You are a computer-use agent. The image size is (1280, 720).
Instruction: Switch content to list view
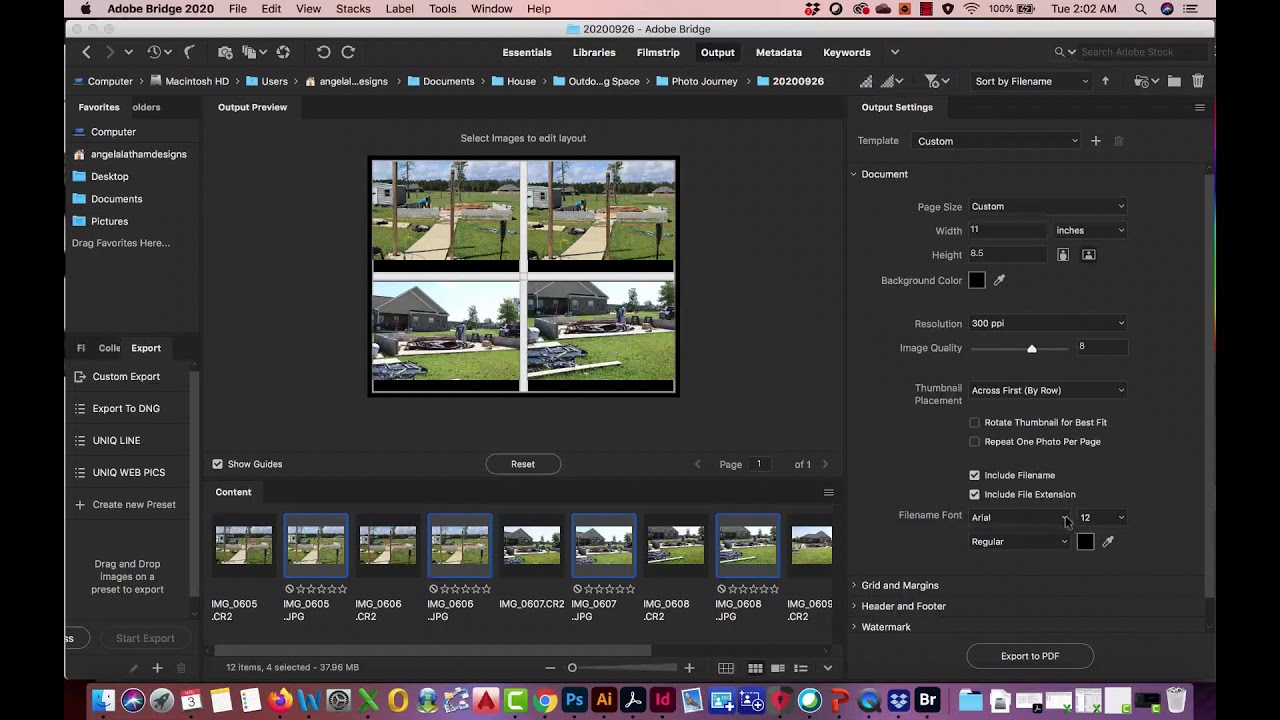coord(801,668)
